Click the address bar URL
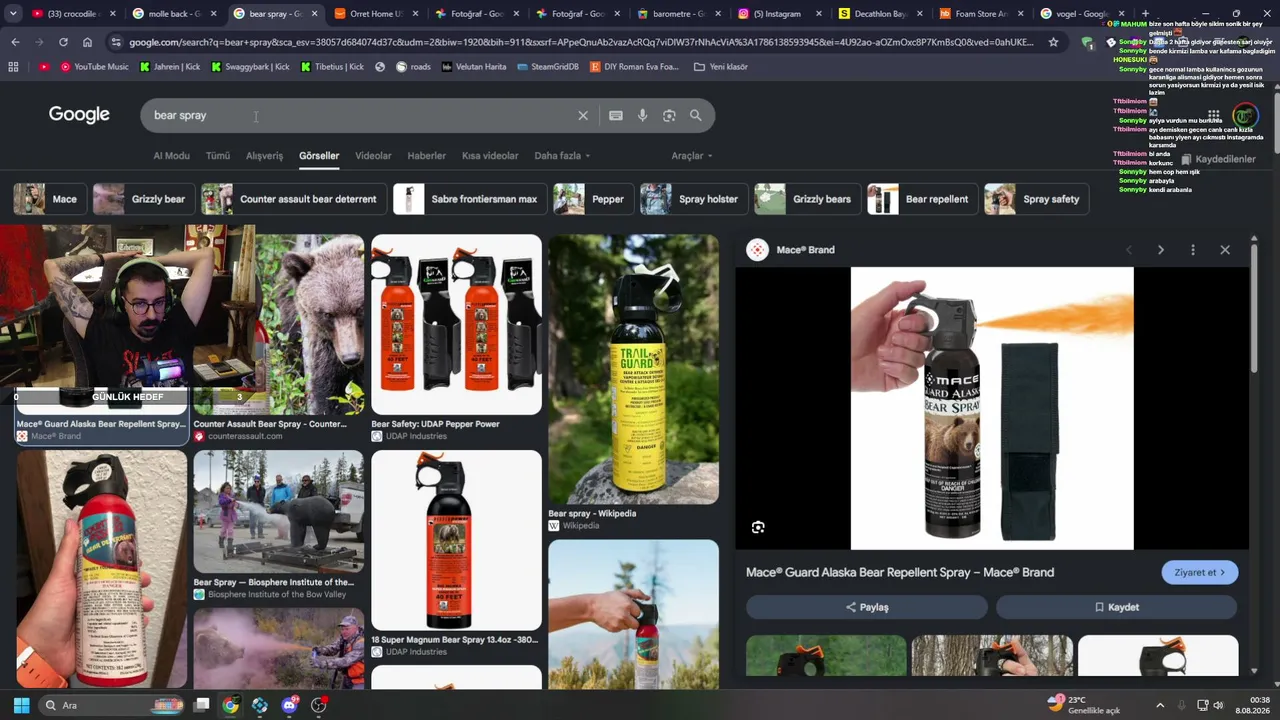 (580, 42)
